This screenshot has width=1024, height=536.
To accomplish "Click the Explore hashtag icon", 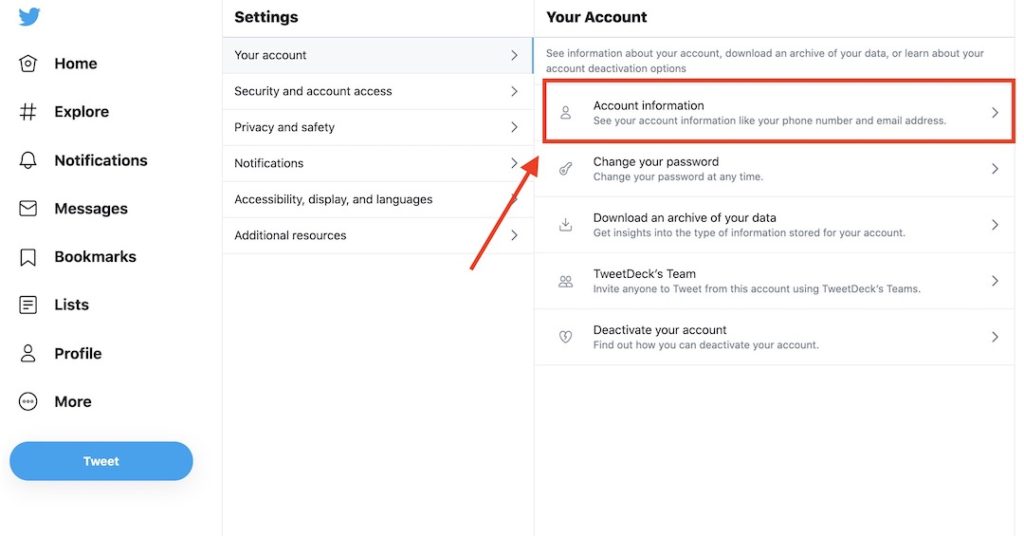I will (28, 112).
